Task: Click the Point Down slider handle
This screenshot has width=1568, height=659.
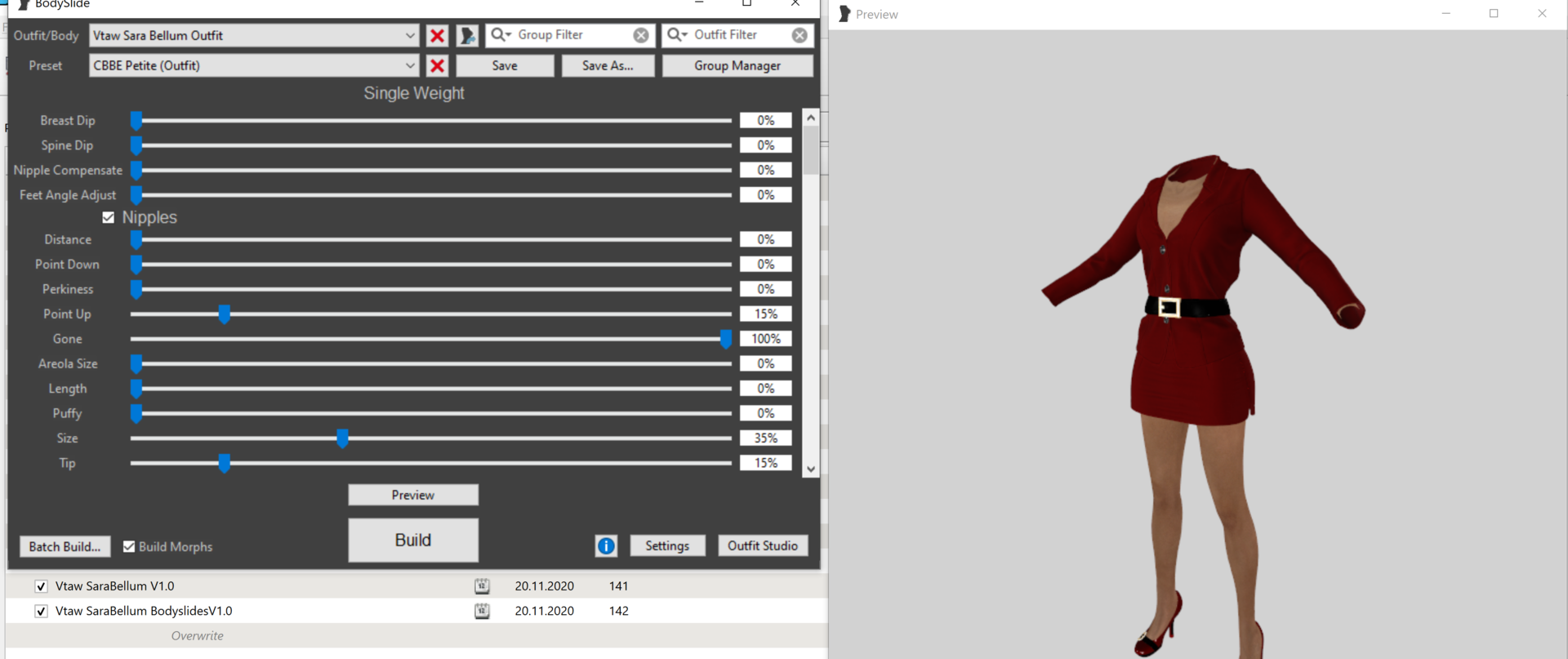Action: pyautogui.click(x=136, y=265)
